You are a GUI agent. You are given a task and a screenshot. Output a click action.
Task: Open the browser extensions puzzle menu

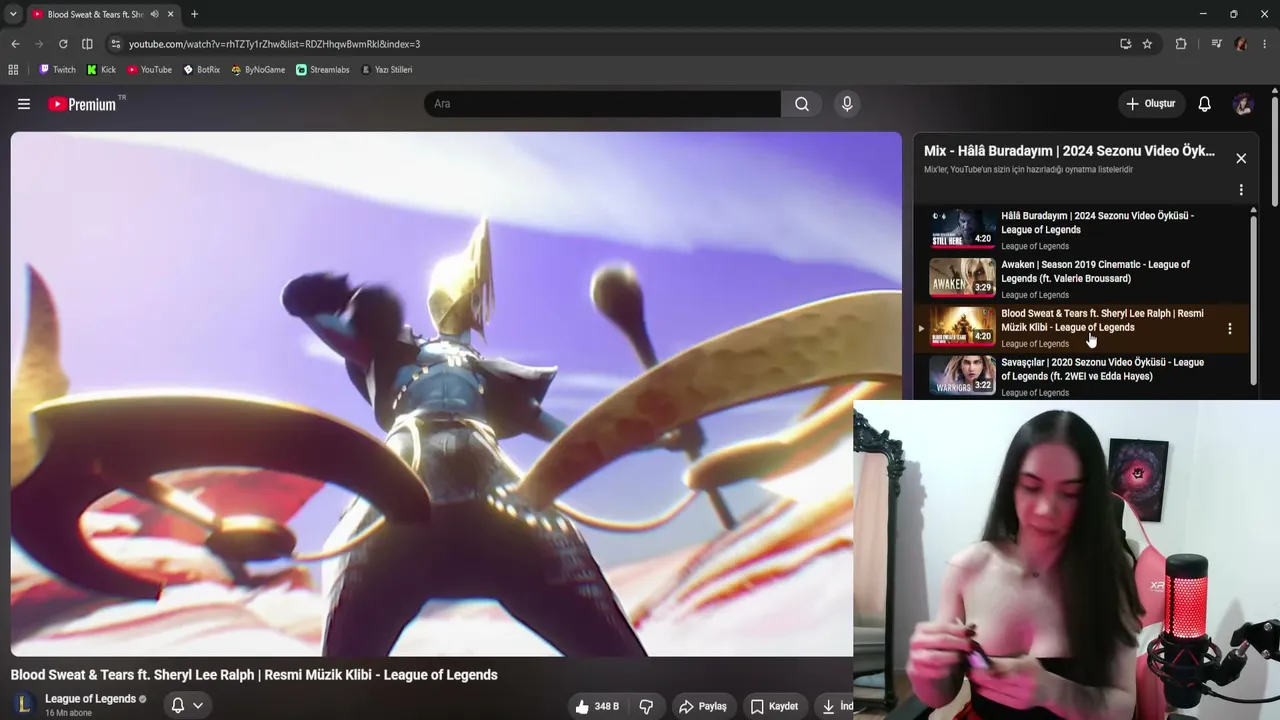click(1181, 44)
